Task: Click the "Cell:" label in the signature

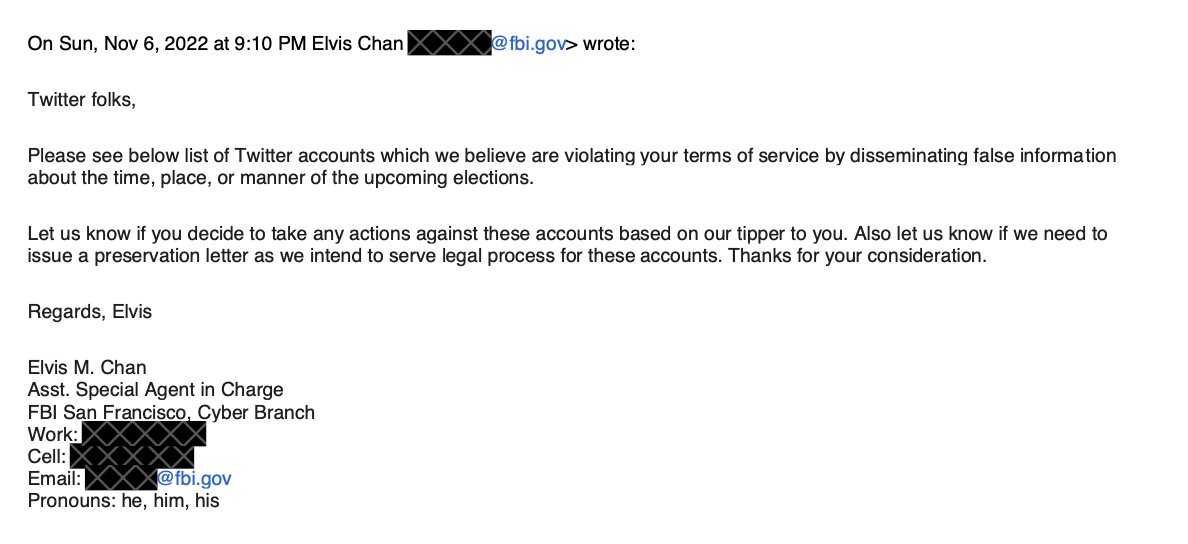Action: pos(48,457)
